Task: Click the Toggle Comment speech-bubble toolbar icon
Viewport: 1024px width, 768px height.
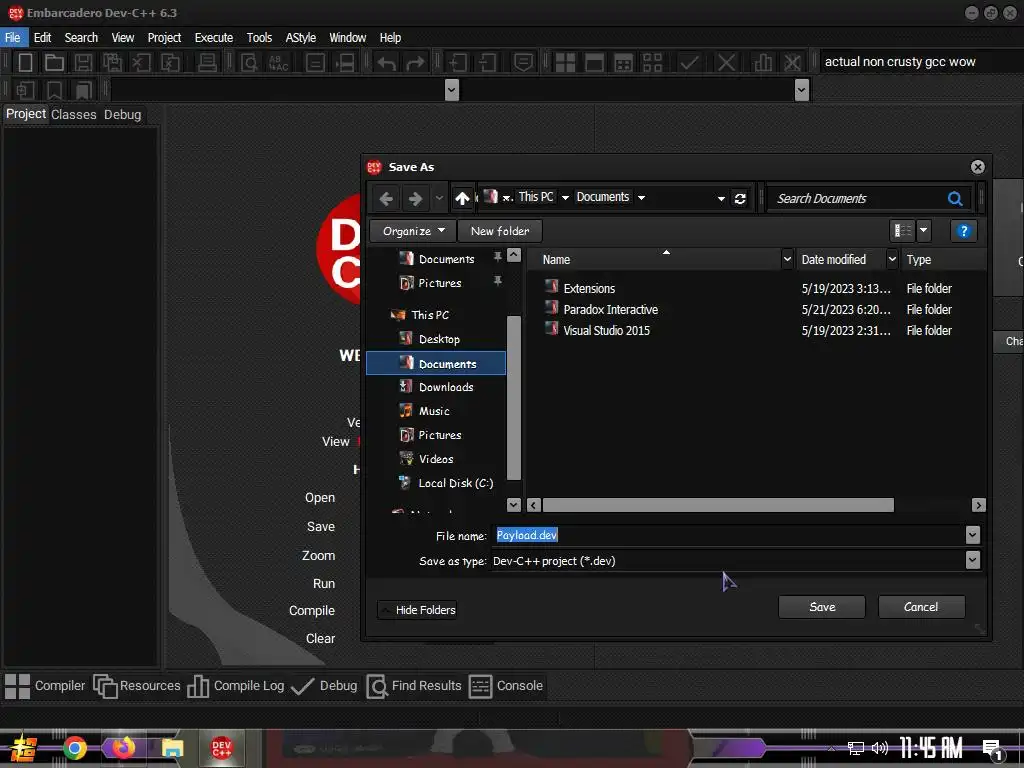Action: [x=523, y=63]
